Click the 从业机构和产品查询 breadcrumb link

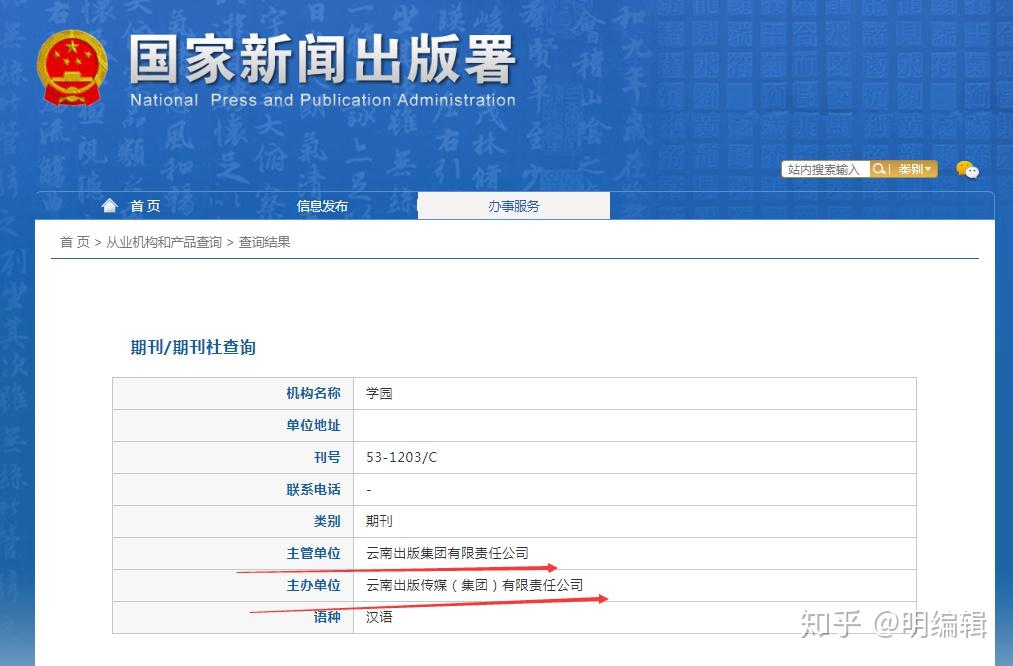click(x=164, y=242)
